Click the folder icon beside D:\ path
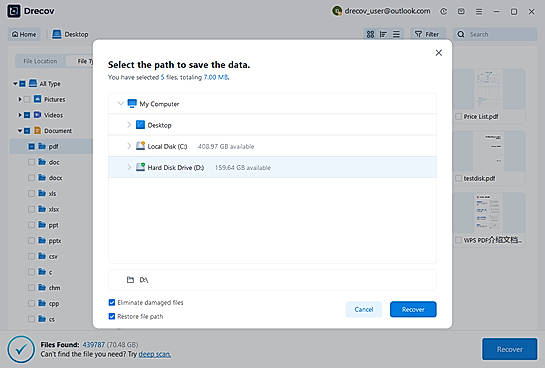Screen dimensions: 545x368 click(x=130, y=280)
